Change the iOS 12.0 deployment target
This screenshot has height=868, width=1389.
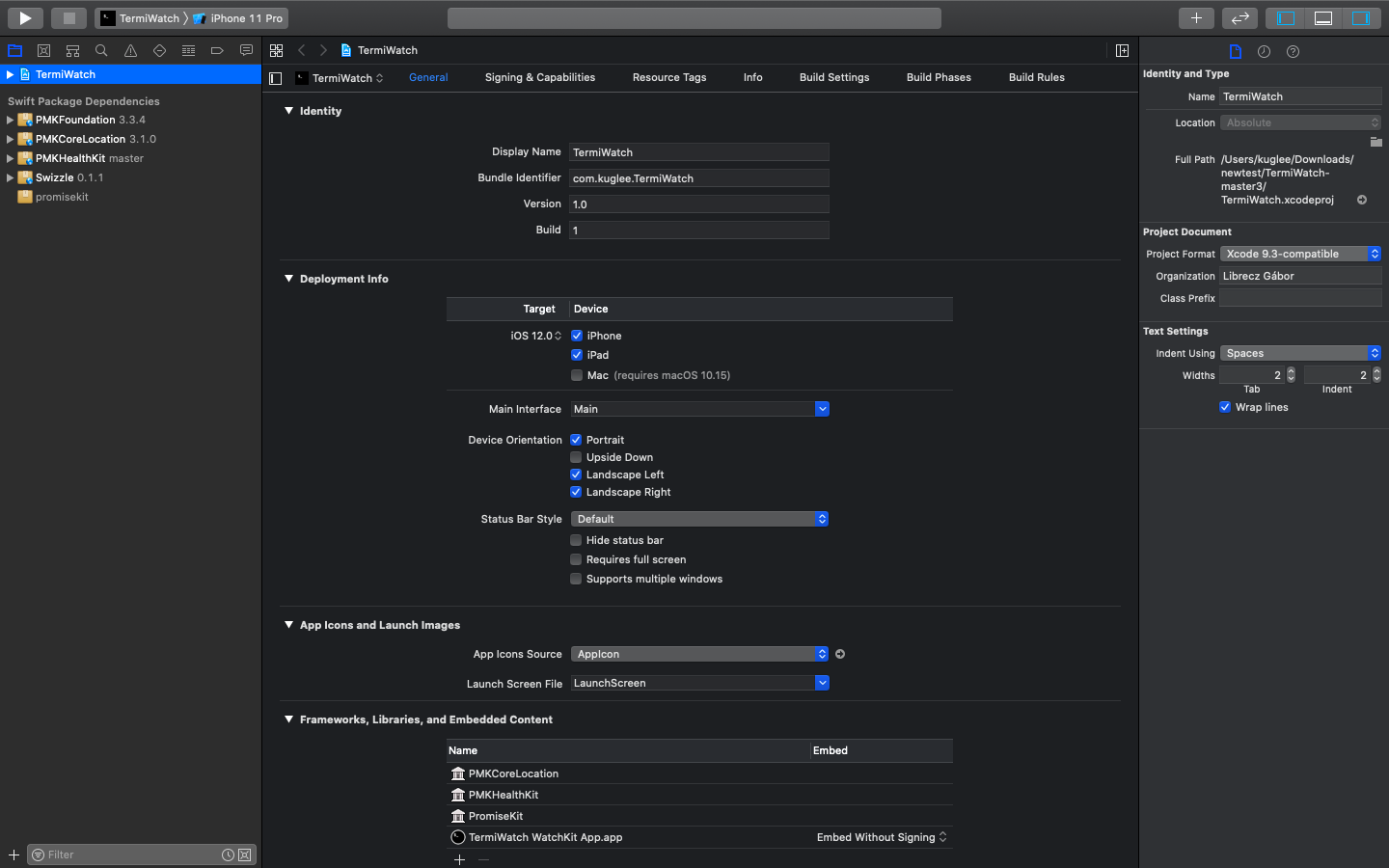tap(536, 336)
